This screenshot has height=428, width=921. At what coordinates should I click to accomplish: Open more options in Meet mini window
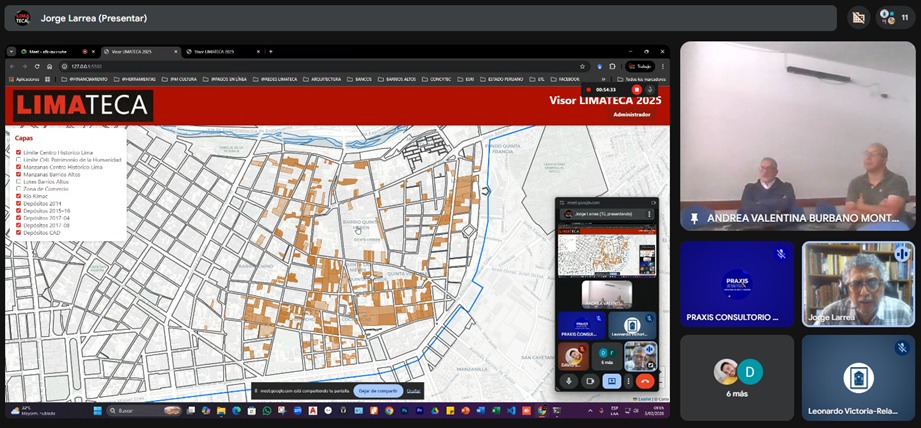coord(628,381)
